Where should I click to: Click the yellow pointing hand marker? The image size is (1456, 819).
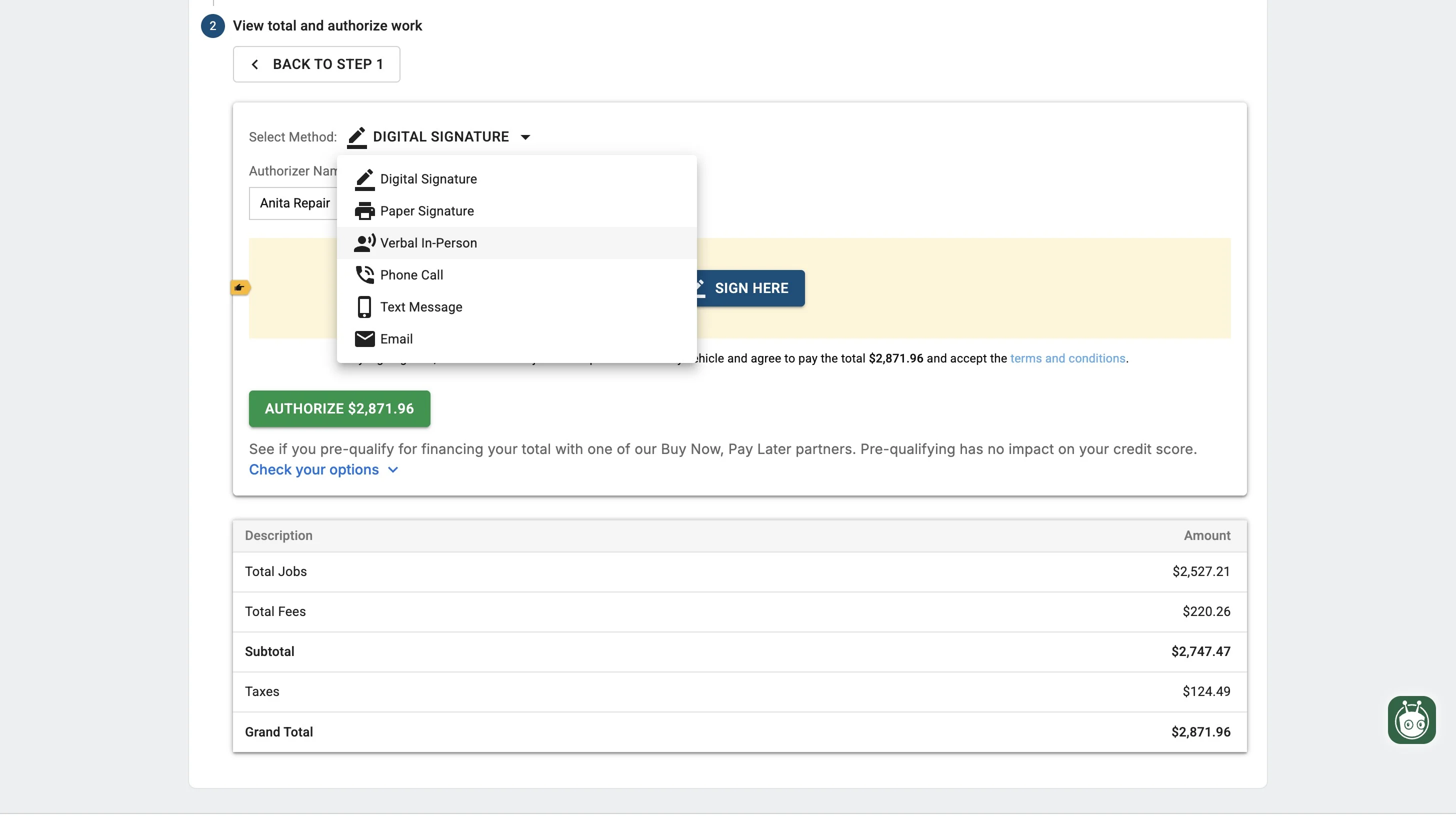tap(239, 287)
